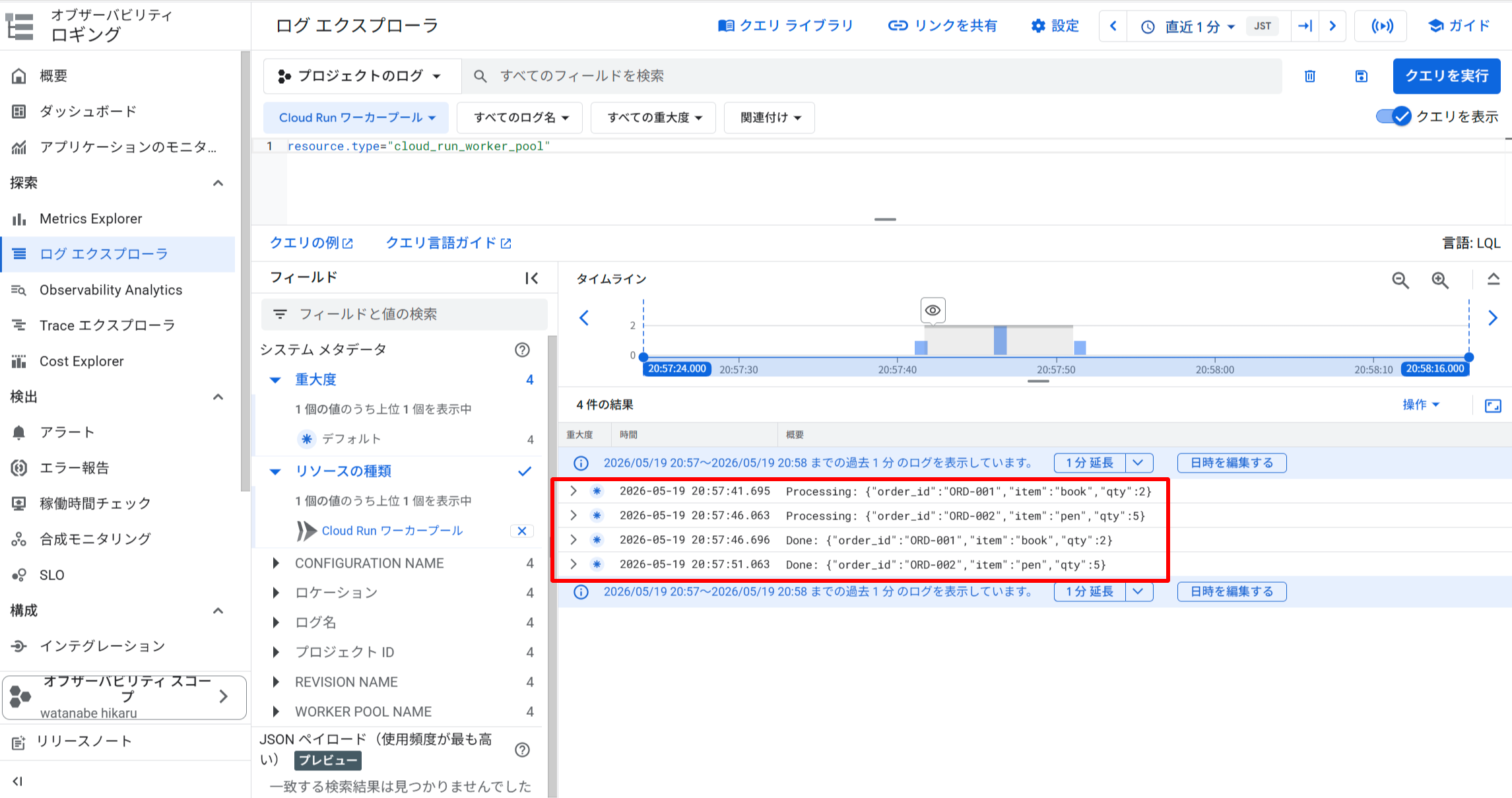This screenshot has width=1512, height=798.
Task: Click the share link button
Action: [942, 26]
